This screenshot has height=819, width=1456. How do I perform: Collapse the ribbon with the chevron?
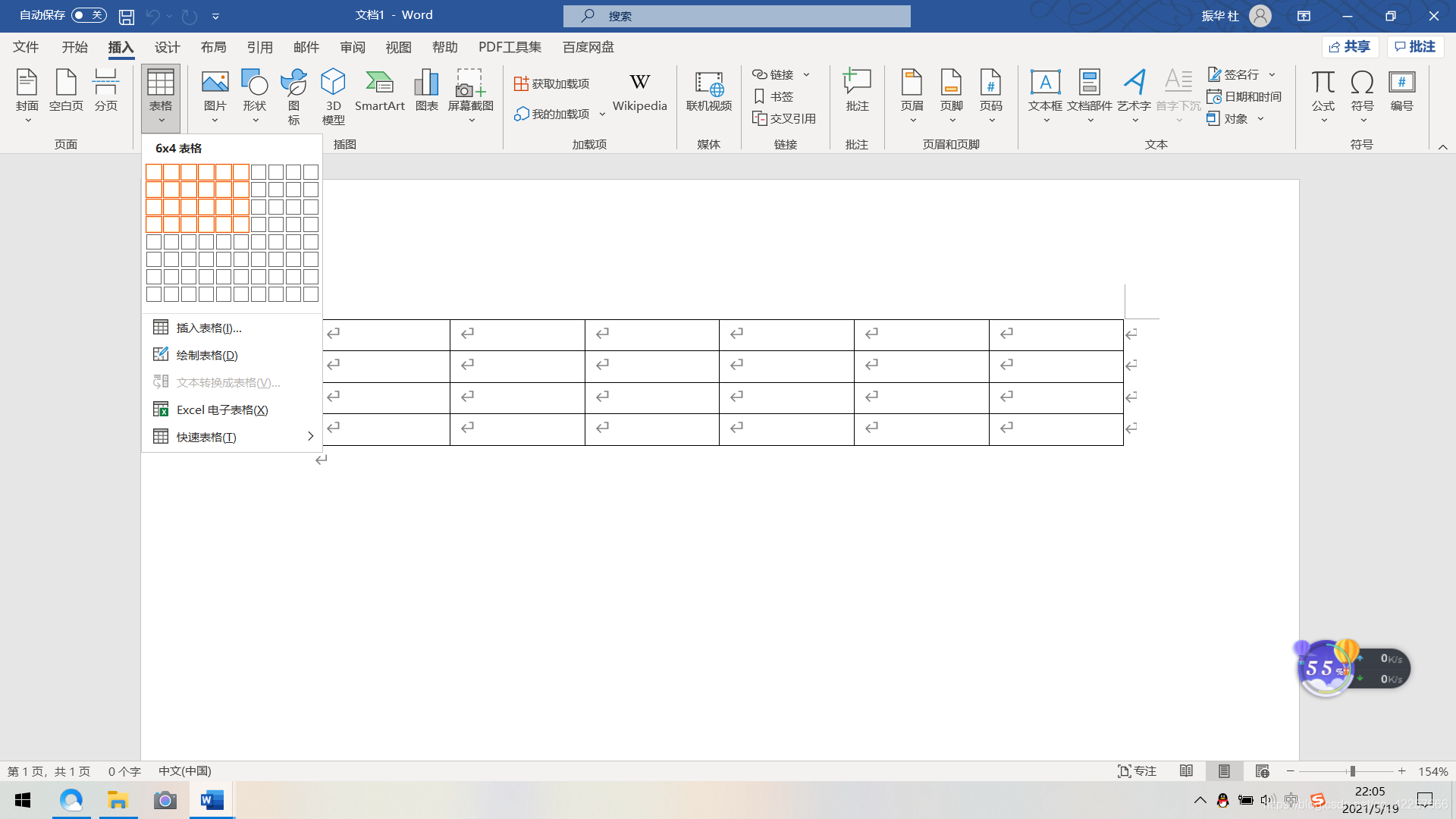pos(1442,146)
